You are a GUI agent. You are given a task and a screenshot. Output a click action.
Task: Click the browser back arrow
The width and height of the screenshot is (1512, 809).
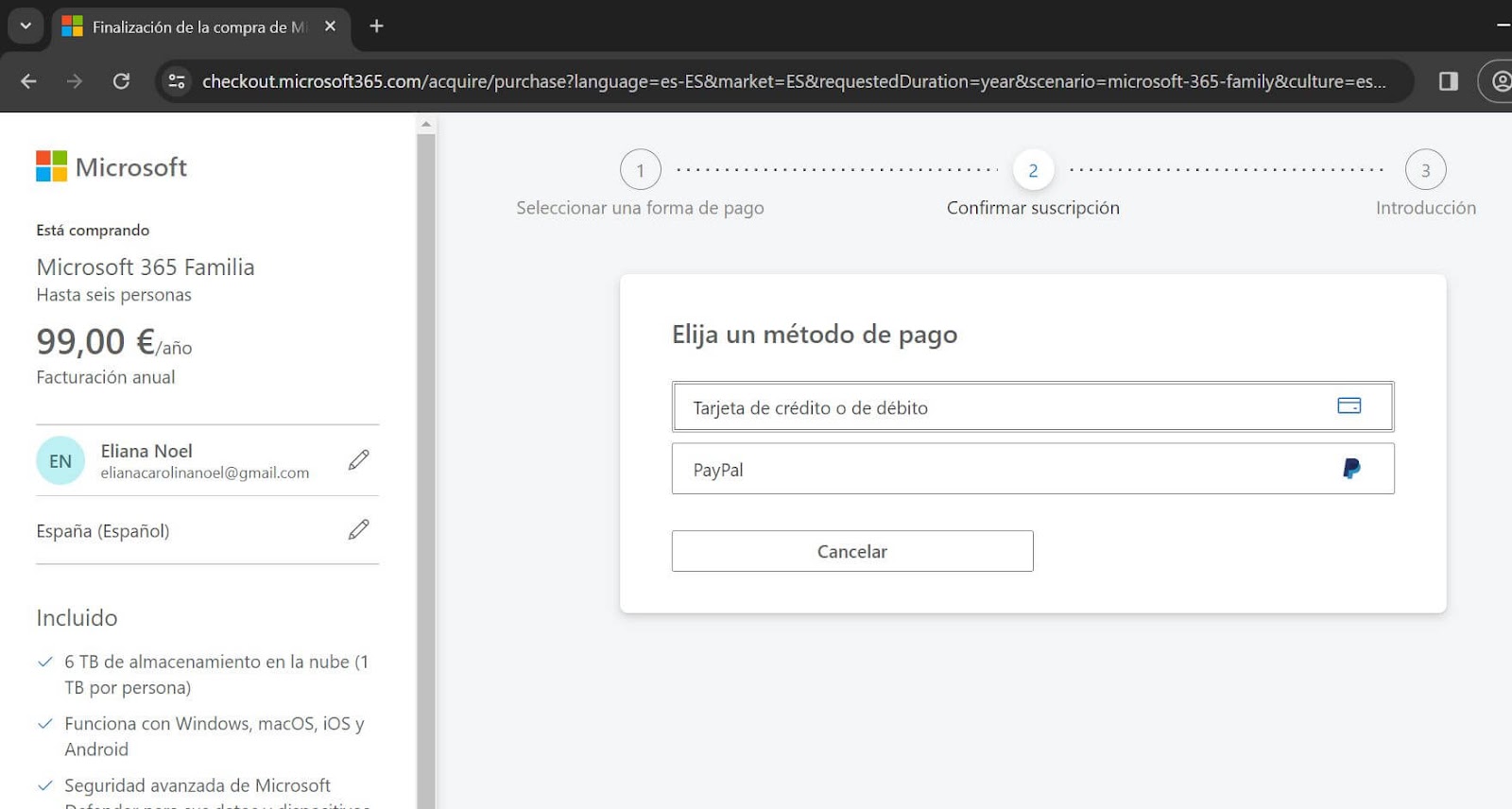tap(28, 81)
